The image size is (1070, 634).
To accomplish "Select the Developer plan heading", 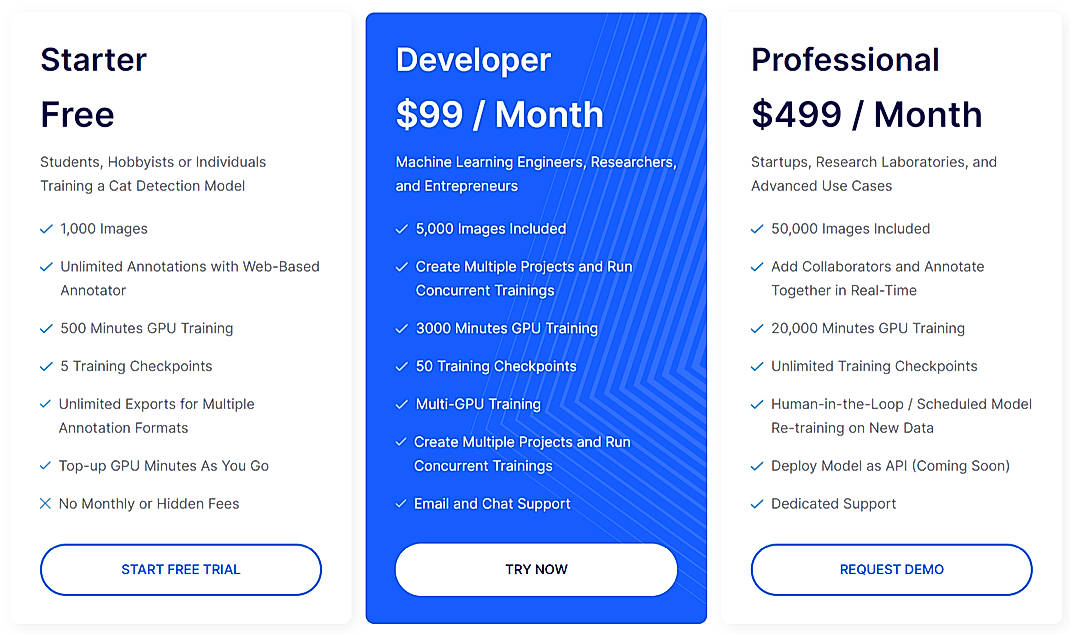I will 473,60.
